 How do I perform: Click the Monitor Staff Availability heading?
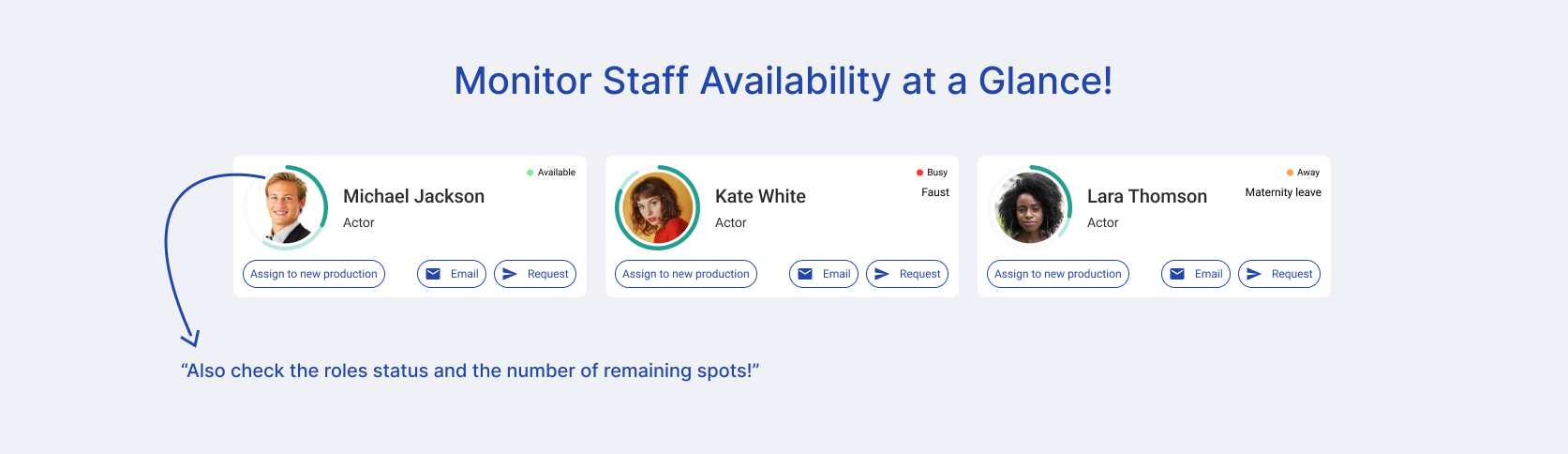pos(784,81)
